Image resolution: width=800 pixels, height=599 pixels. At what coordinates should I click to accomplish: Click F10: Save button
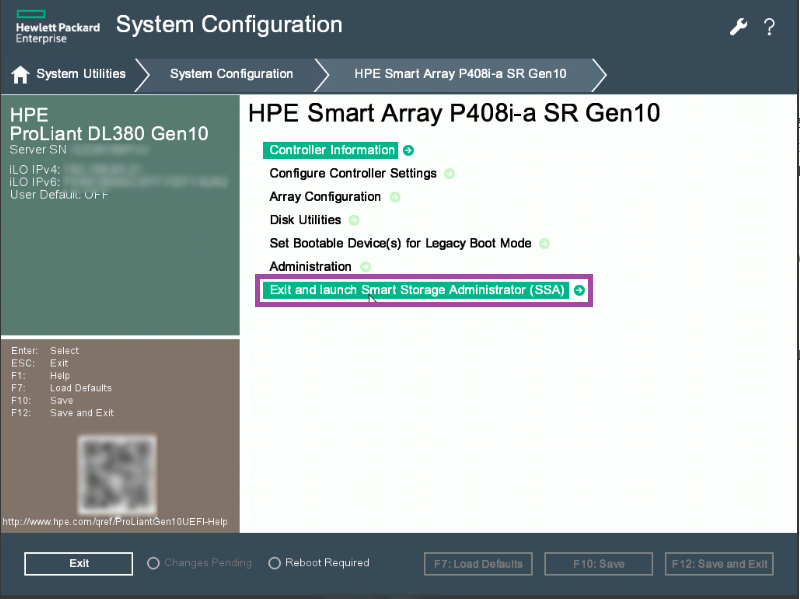point(598,564)
